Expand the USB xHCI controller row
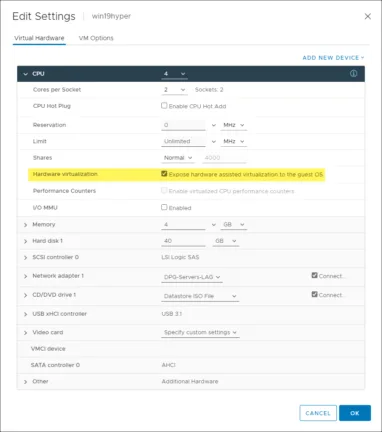The image size is (382, 432). [26, 314]
